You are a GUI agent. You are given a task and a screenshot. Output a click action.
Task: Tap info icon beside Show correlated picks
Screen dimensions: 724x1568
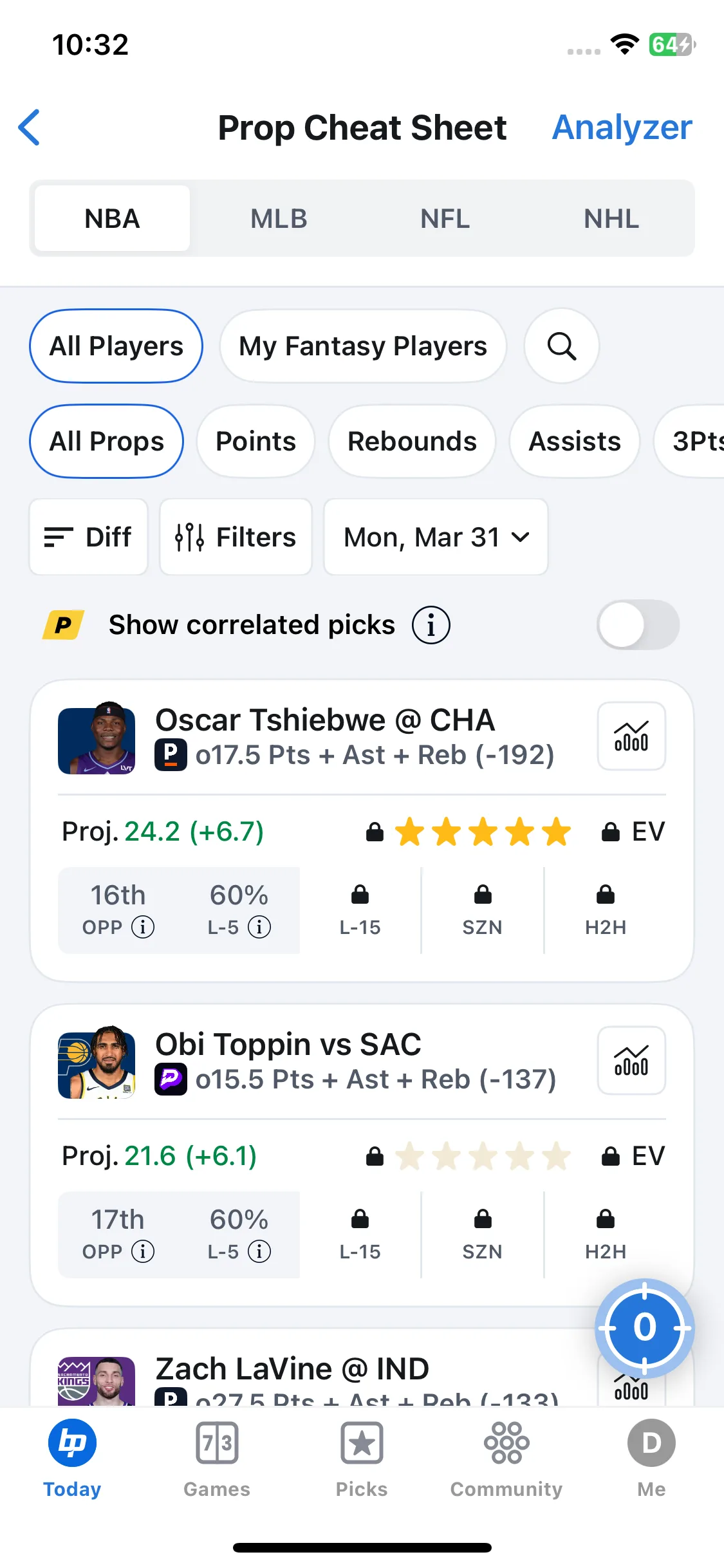pyautogui.click(x=431, y=625)
